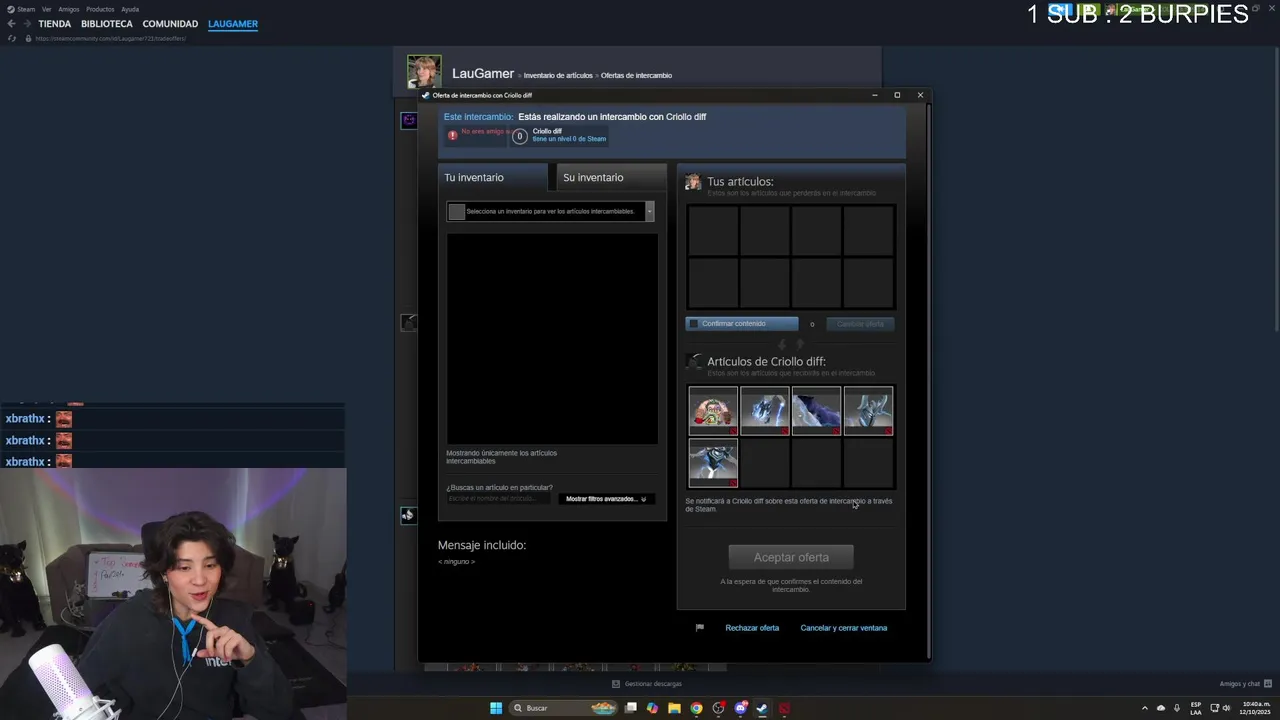
Task: Open the Windows Start menu
Action: click(496, 708)
